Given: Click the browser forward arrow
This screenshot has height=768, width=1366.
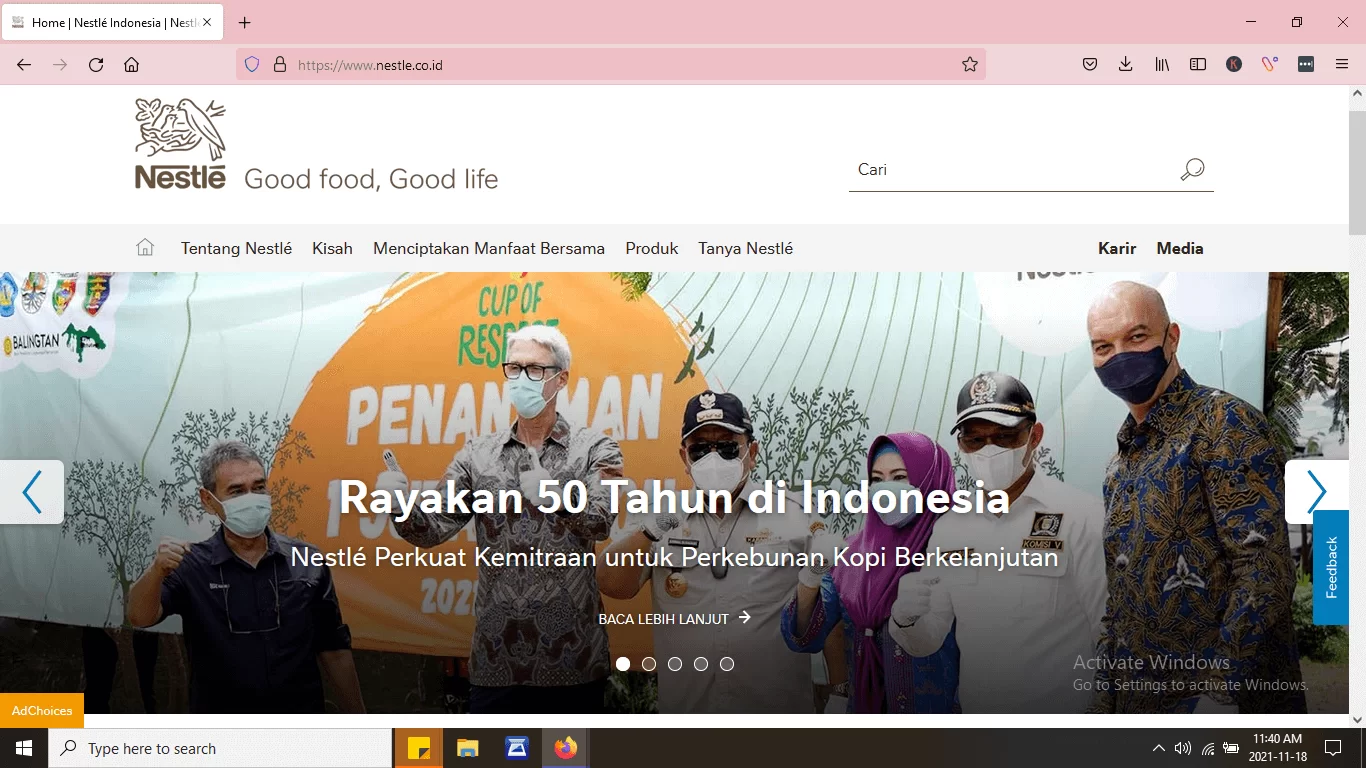Looking at the screenshot, I should click(60, 64).
